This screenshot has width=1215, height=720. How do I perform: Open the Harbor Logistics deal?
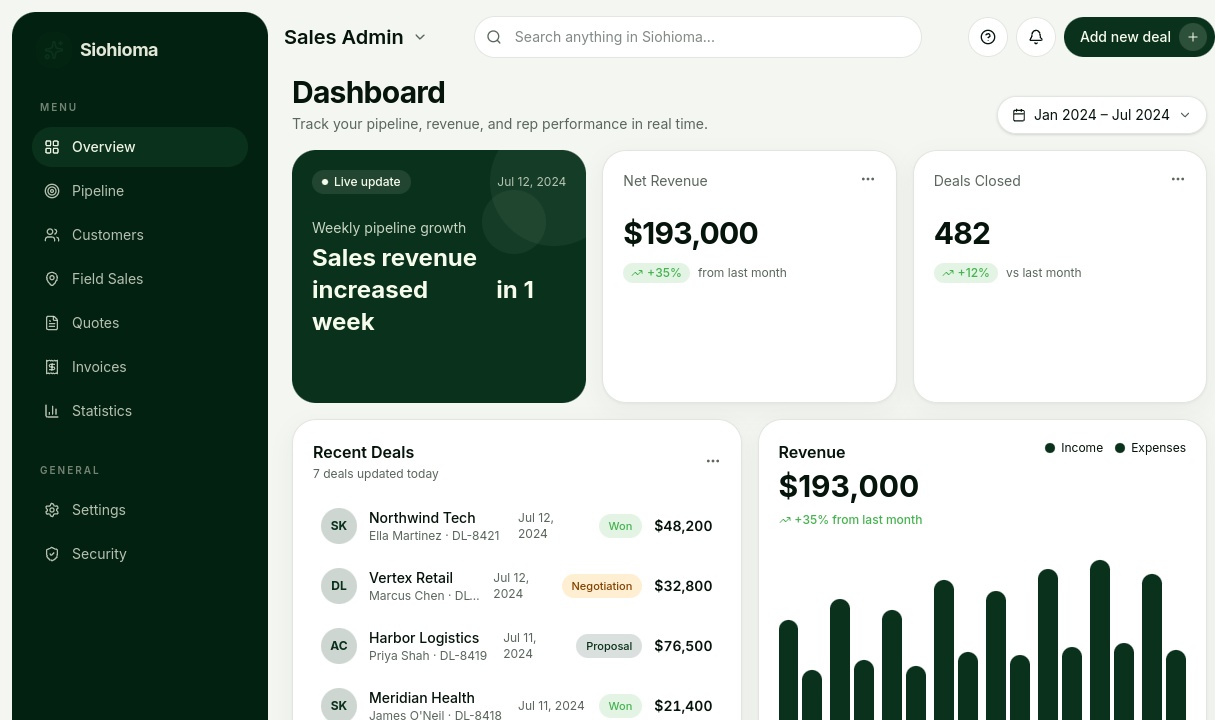tap(517, 646)
